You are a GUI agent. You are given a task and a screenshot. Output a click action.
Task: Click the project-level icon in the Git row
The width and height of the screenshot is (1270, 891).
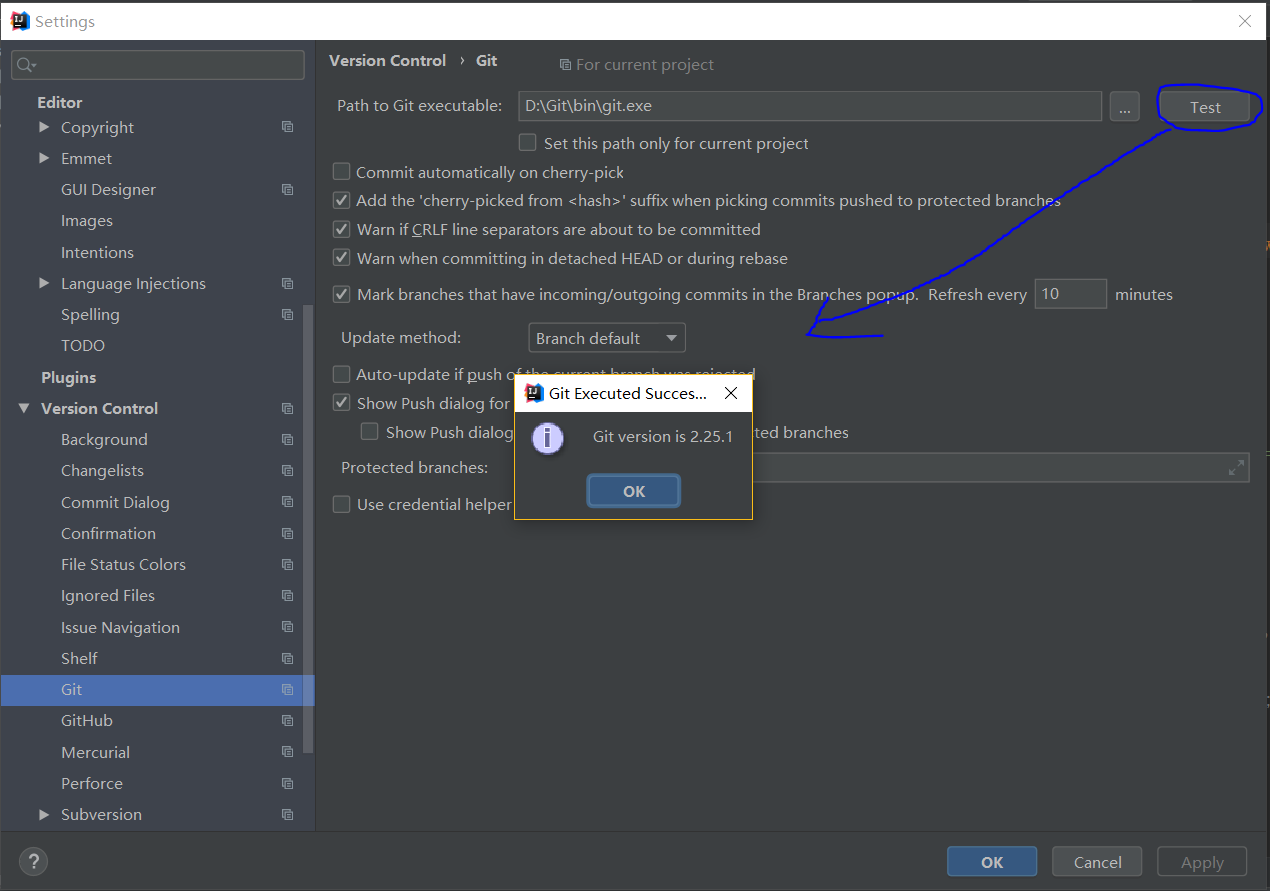click(x=288, y=689)
